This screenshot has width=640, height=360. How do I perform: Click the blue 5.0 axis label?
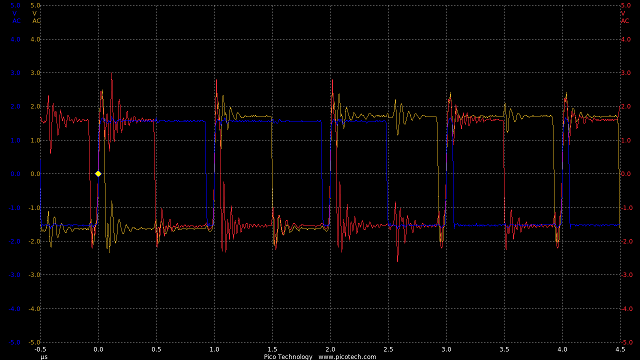point(15,5)
